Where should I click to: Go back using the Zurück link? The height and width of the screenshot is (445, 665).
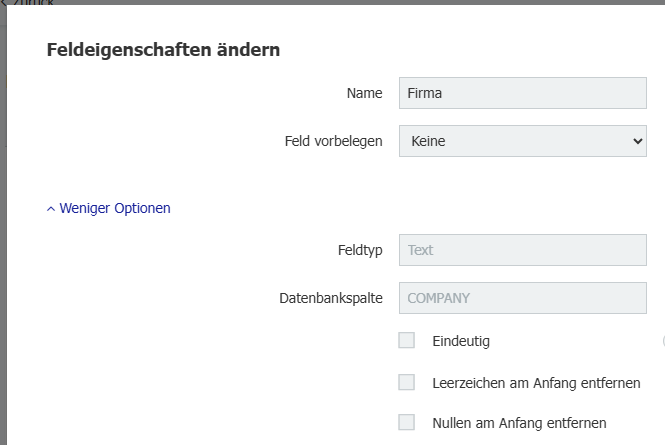point(30,3)
